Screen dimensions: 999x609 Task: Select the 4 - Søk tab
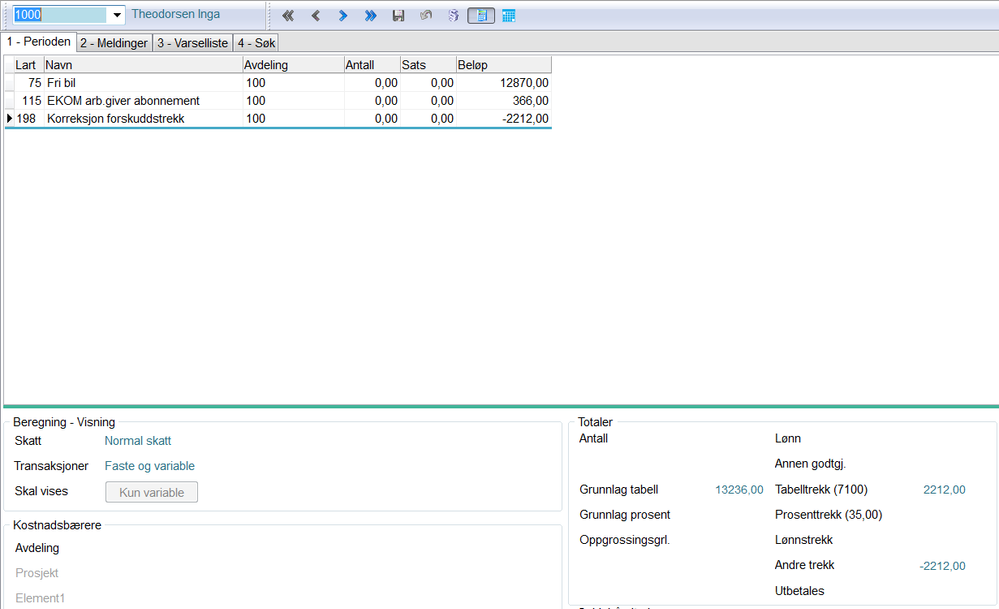256,43
